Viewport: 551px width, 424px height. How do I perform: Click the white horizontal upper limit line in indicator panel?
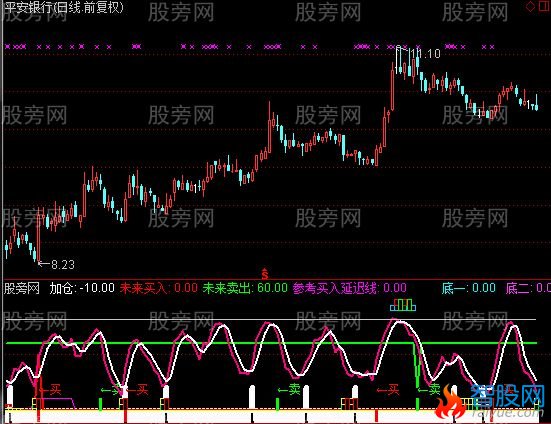tap(271, 320)
